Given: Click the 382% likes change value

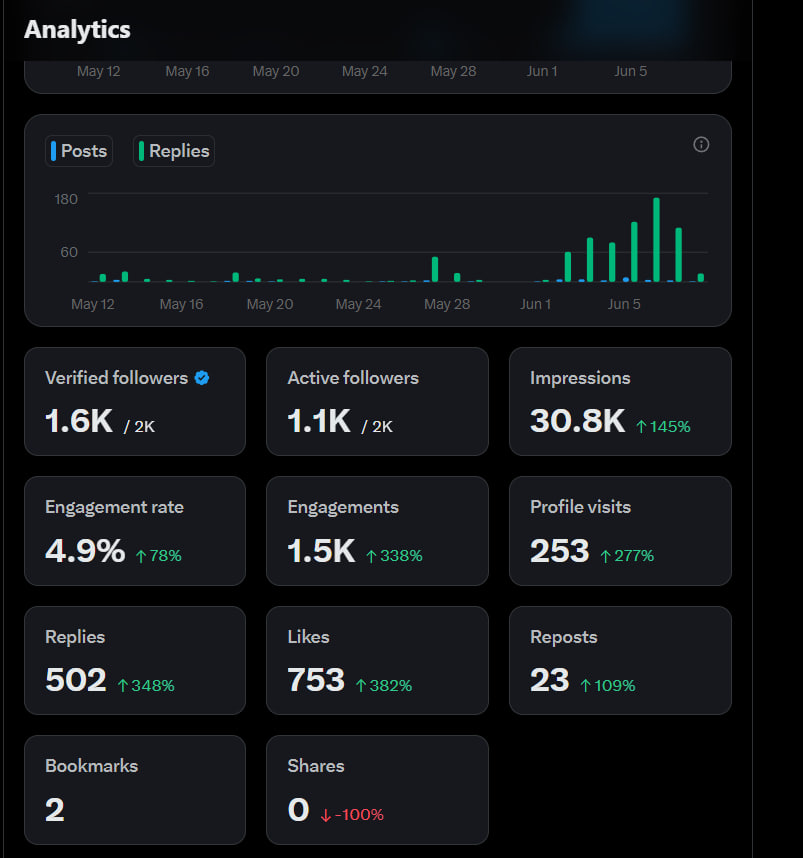Looking at the screenshot, I should tap(384, 685).
